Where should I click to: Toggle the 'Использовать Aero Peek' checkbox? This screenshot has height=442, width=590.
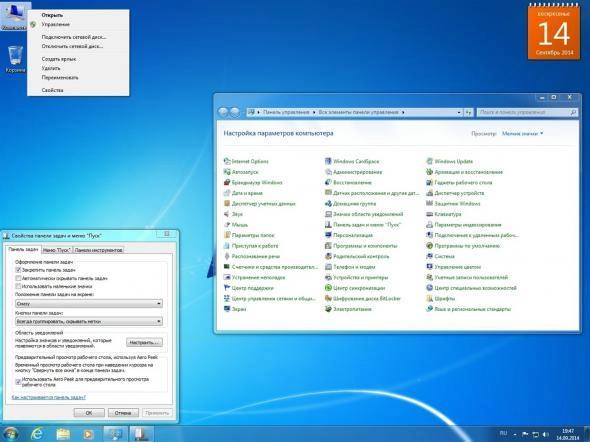click(x=18, y=382)
